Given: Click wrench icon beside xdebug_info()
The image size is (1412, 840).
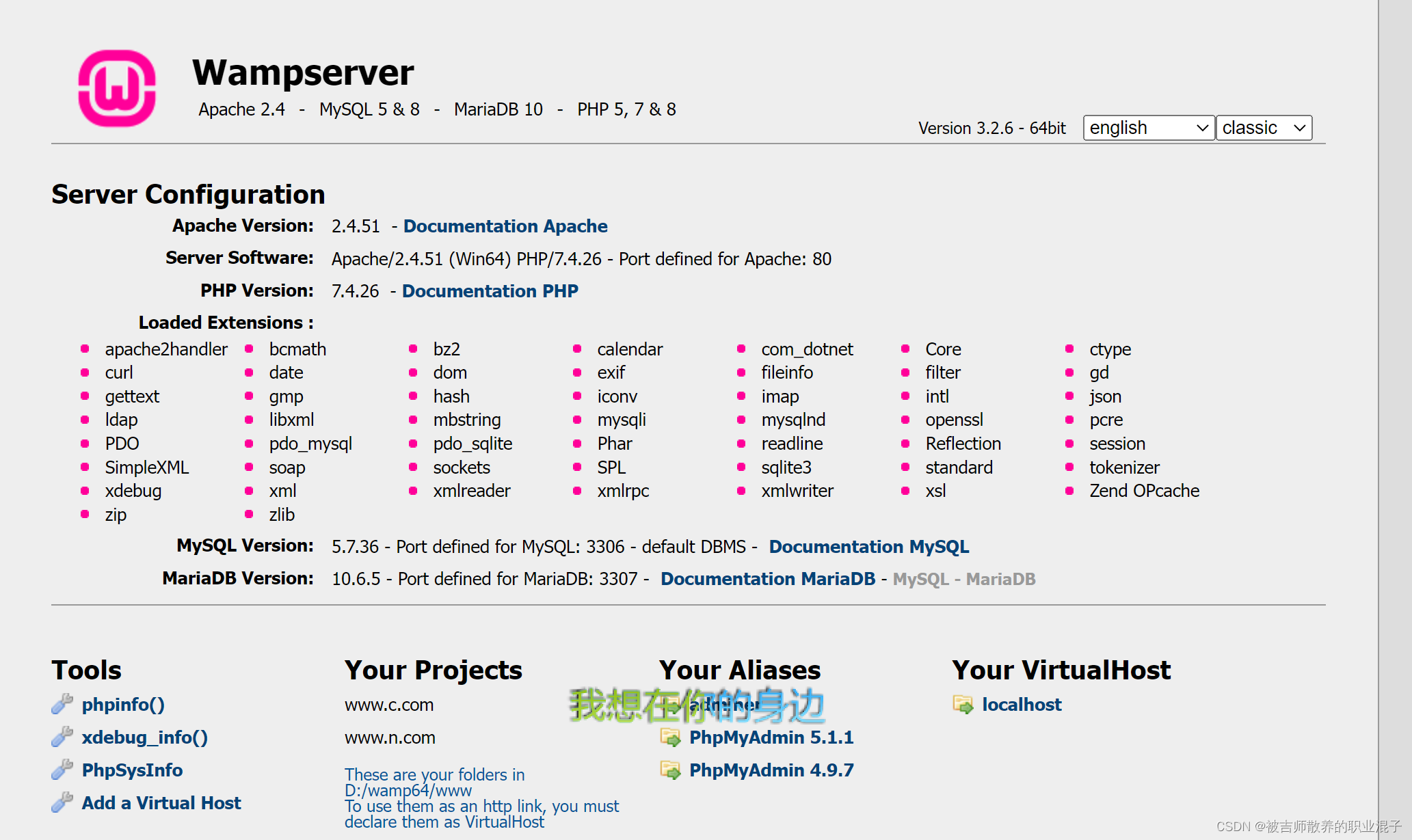Looking at the screenshot, I should click(x=62, y=737).
